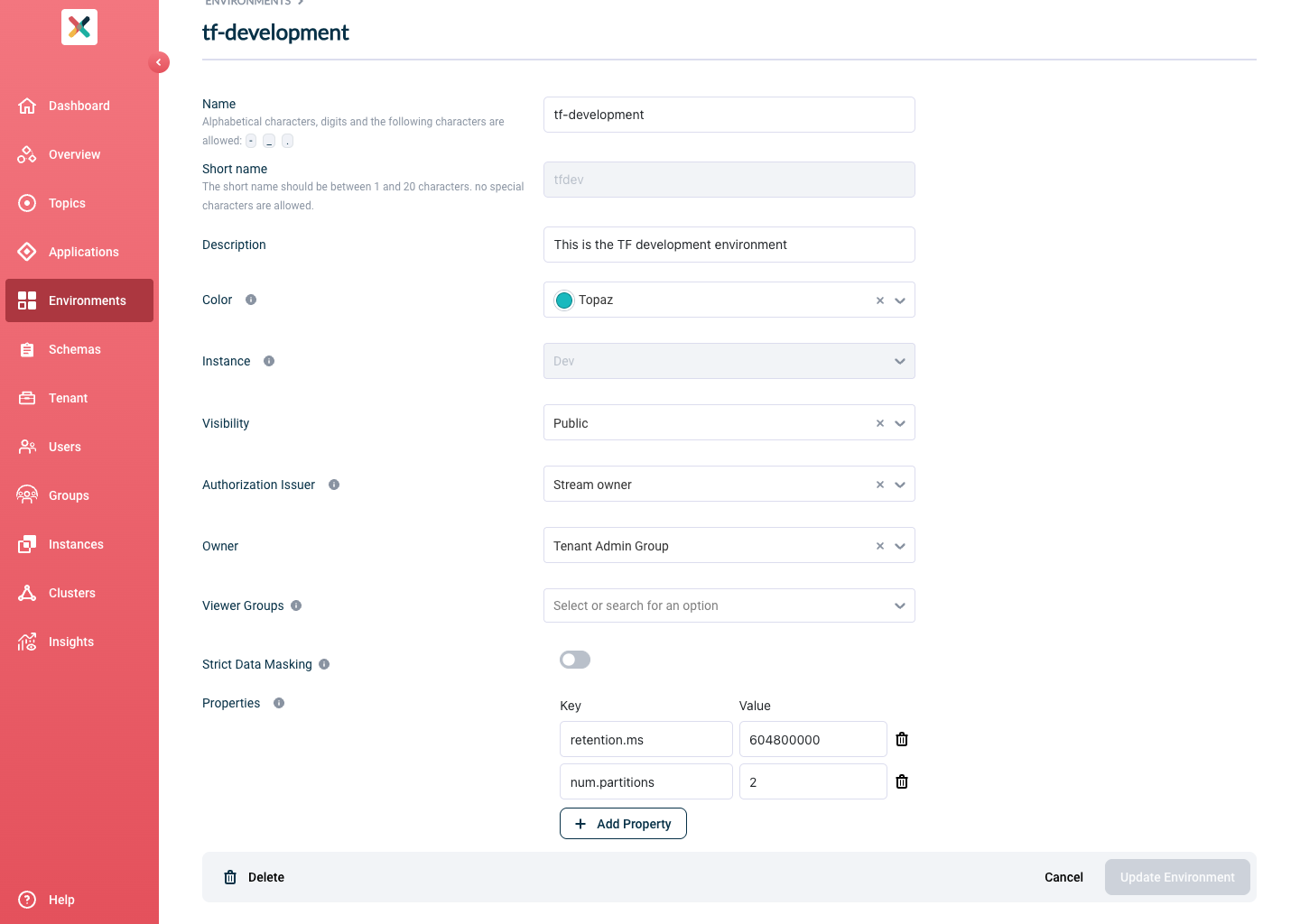Click info icon beside Strict Data Masking

[324, 664]
